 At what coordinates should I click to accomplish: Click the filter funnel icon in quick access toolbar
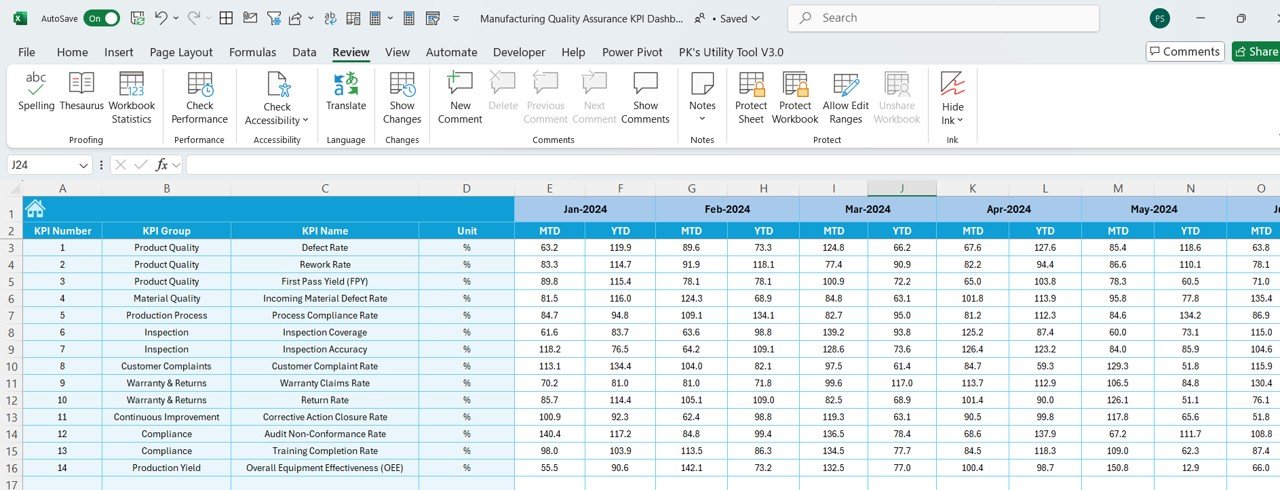pyautogui.click(x=273, y=18)
